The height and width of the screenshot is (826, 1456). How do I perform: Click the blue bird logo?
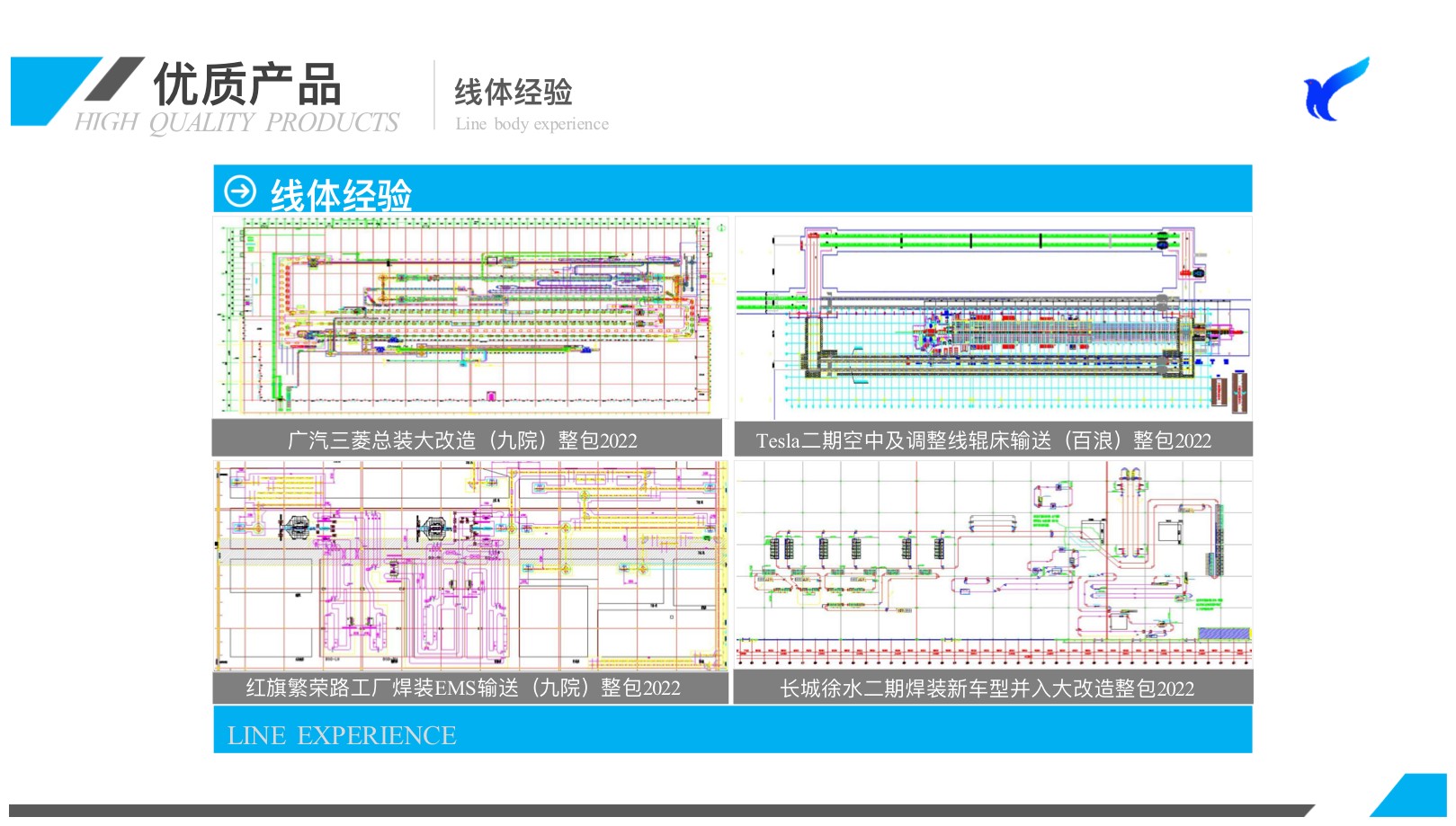1335,90
